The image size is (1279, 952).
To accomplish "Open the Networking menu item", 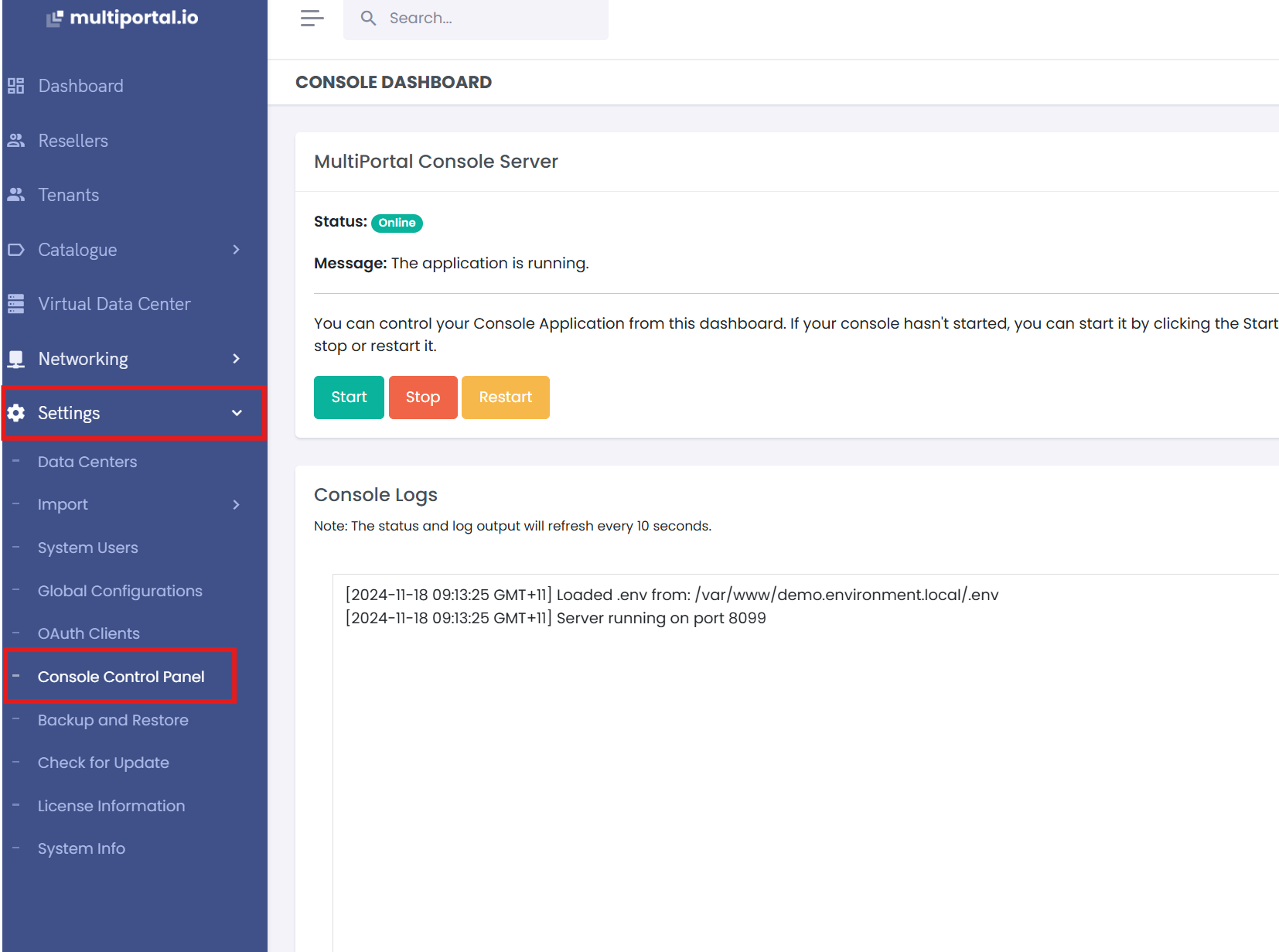I will [84, 359].
